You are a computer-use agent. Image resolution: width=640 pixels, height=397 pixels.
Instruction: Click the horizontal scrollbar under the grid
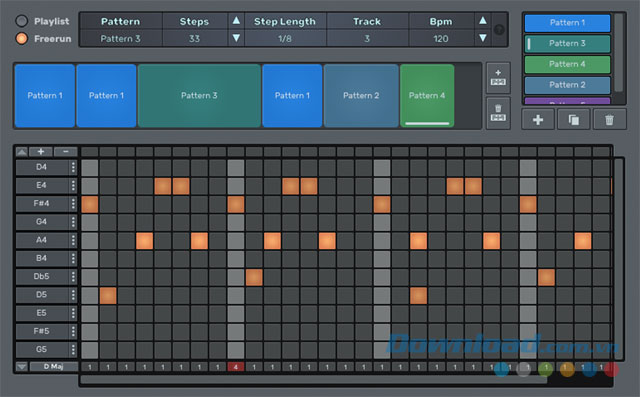pyautogui.click(x=313, y=380)
